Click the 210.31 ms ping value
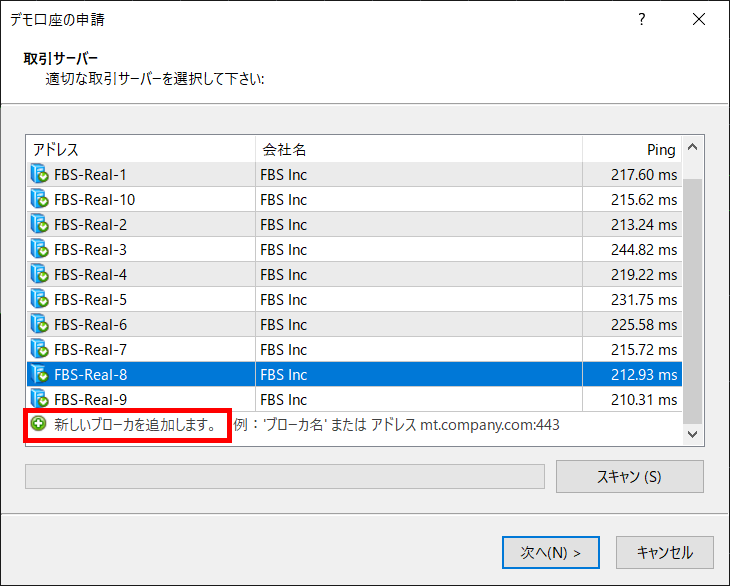This screenshot has height=586, width=730. pos(644,400)
